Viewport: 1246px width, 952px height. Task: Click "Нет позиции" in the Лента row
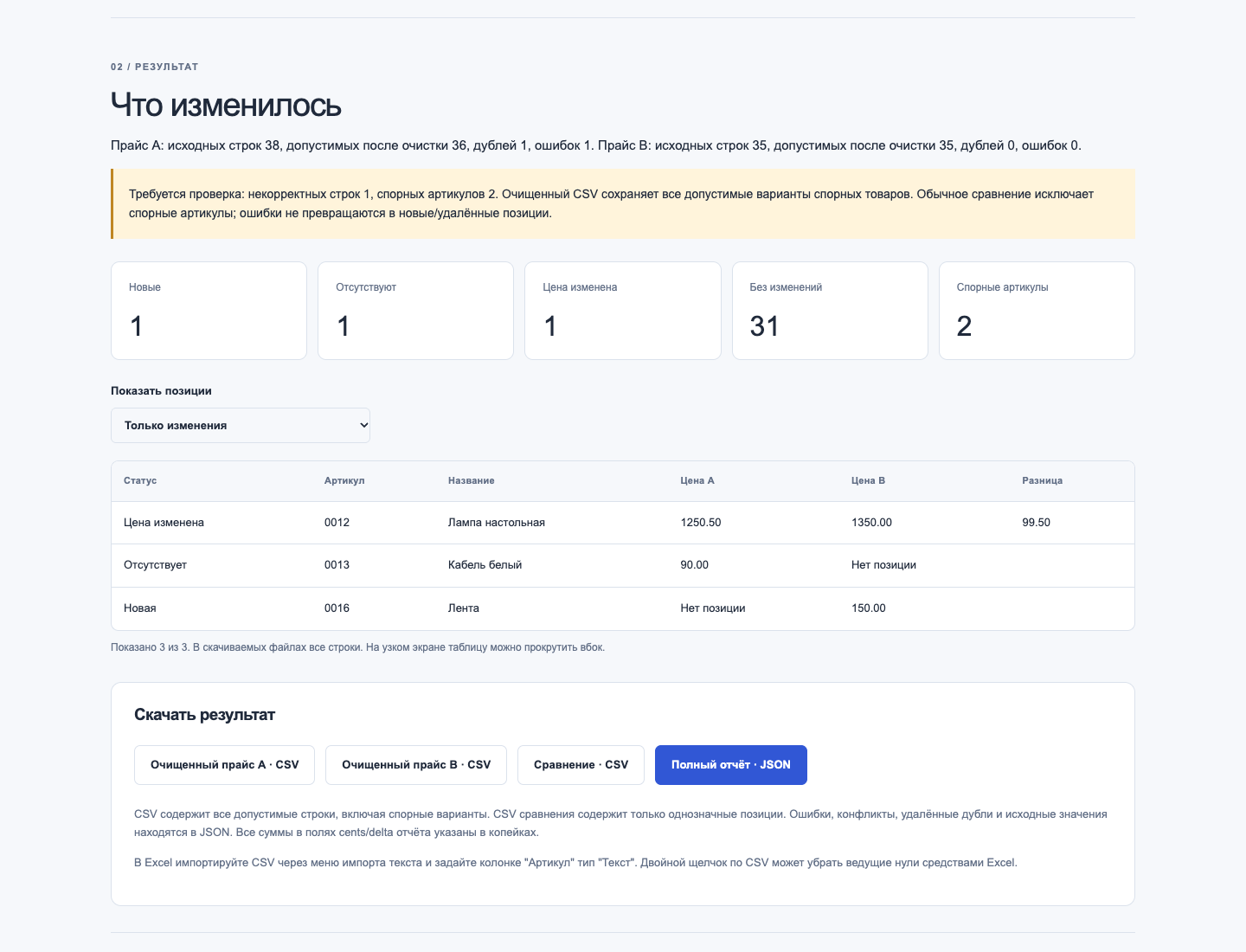[x=713, y=608]
